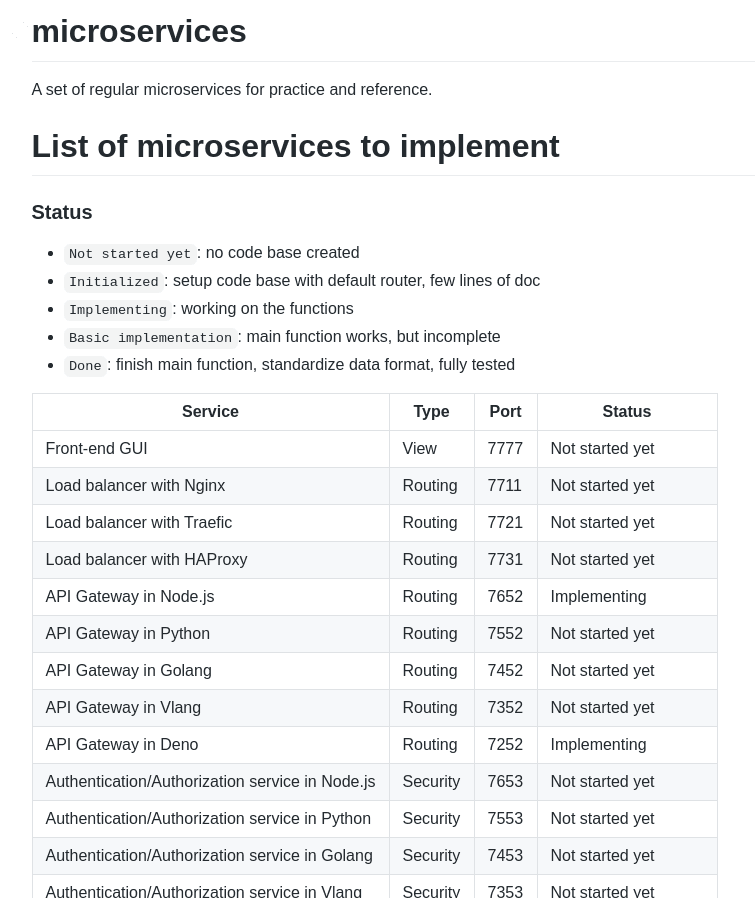
Task: Click port number 7252 in the table
Action: coord(505,745)
